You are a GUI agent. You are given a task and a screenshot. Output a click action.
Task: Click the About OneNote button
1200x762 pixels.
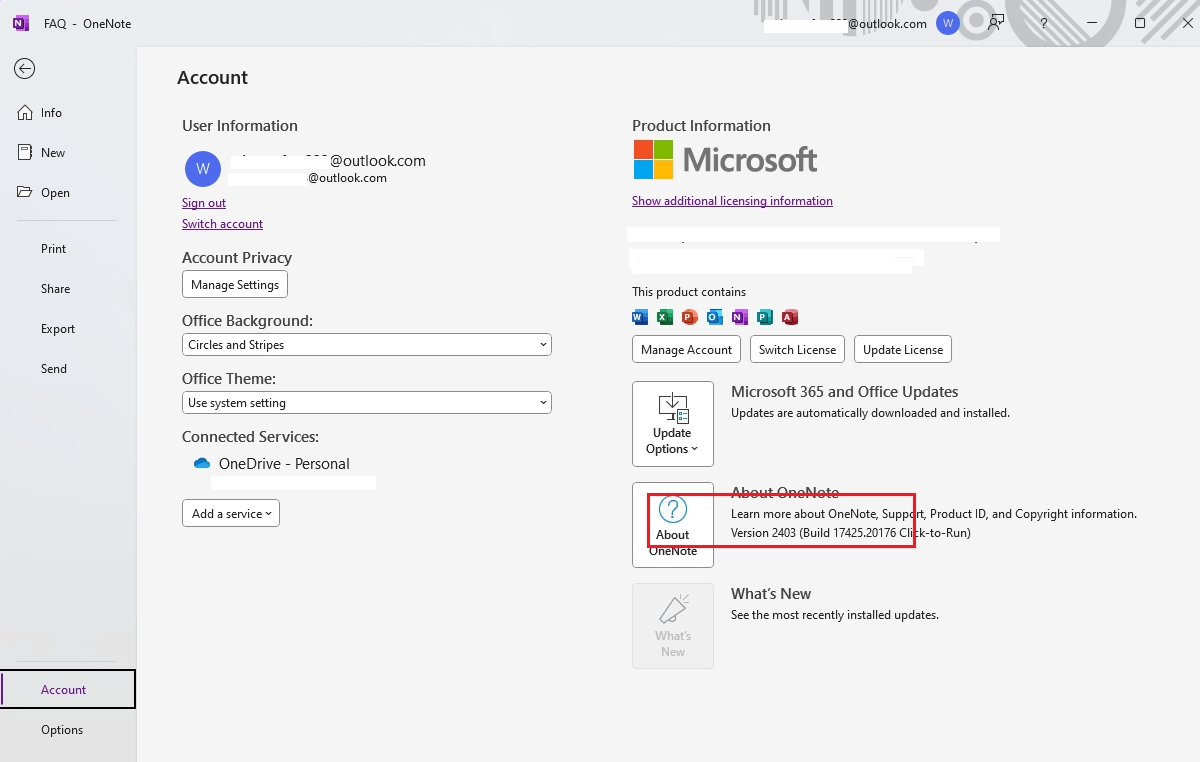coord(672,525)
